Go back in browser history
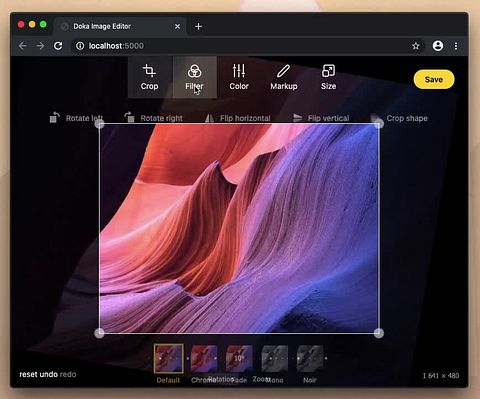Viewport: 480px width, 399px height. pos(22,46)
